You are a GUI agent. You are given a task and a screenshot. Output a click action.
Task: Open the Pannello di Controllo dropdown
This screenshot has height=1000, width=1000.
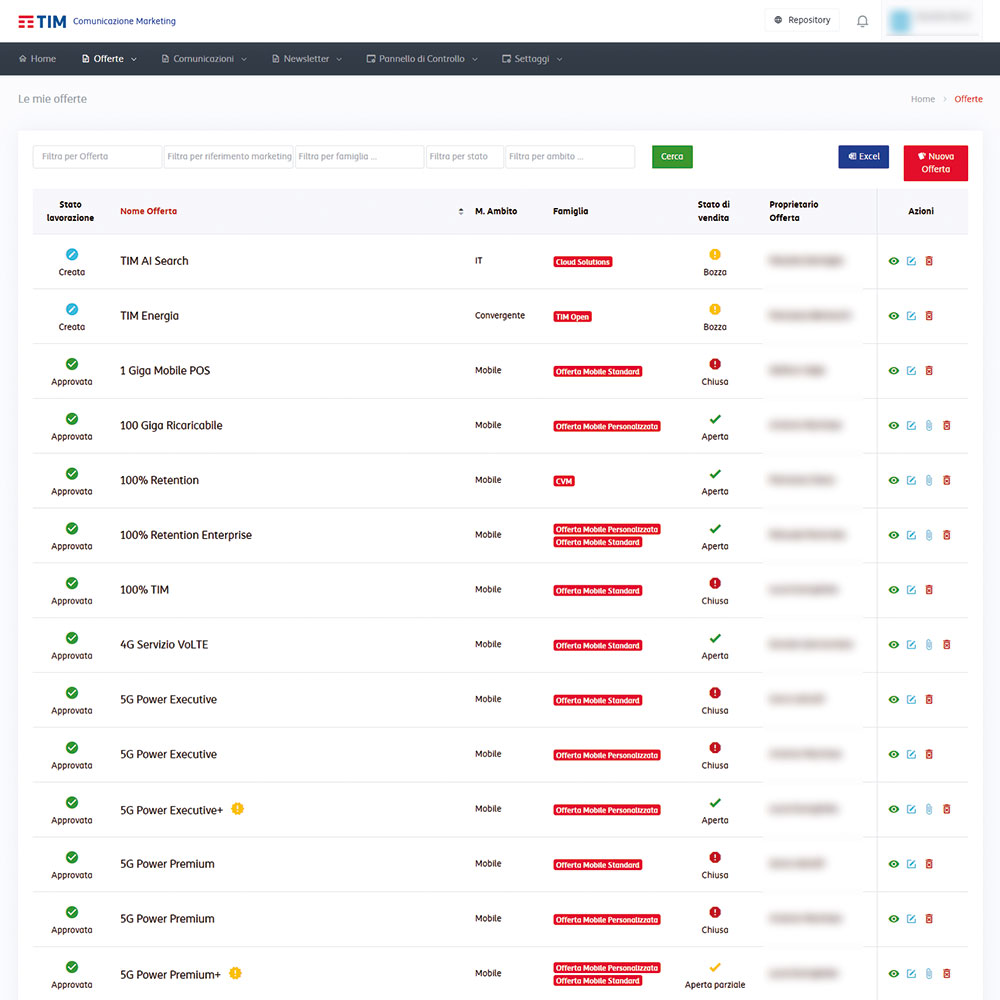coord(422,59)
